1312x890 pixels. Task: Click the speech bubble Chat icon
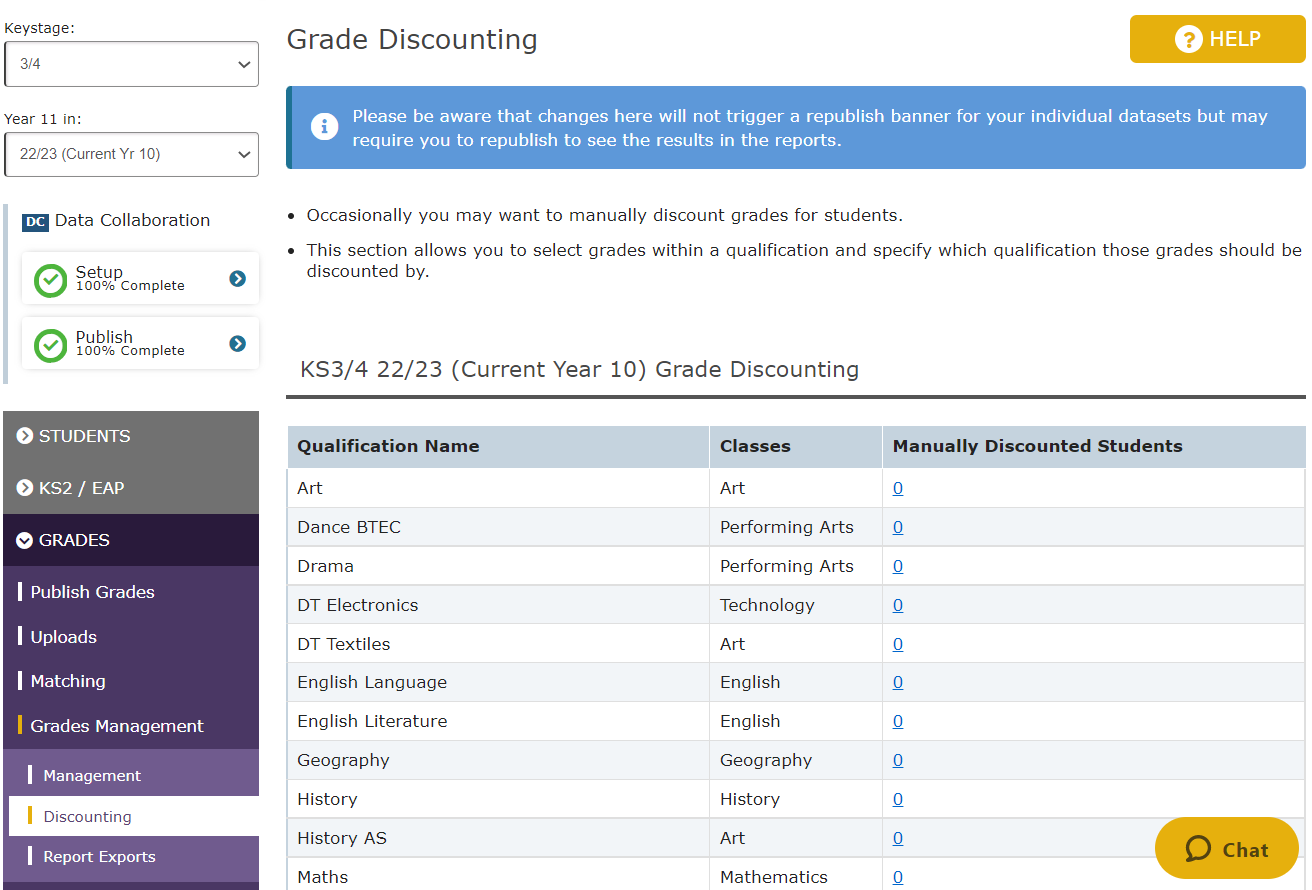[x=1198, y=849]
